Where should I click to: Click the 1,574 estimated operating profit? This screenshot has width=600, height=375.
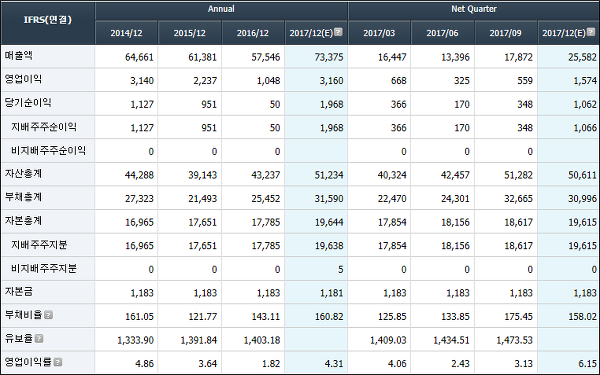(x=585, y=81)
